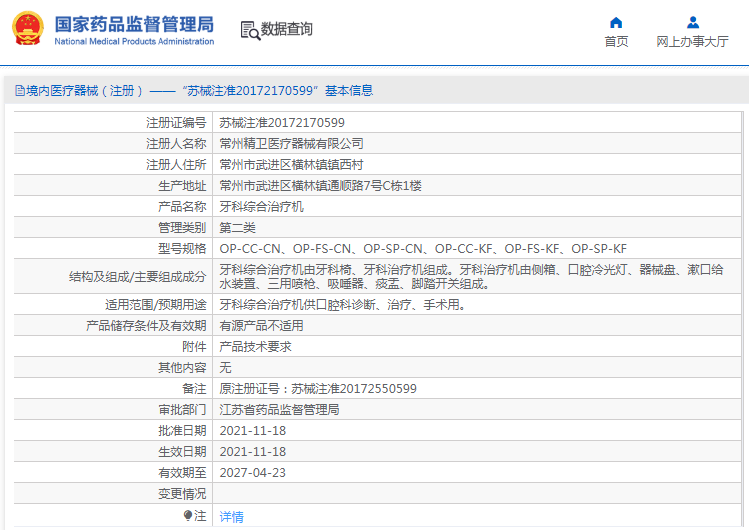The width and height of the screenshot is (749, 530).
Task: Click approval department value 江苏省药品监督管理局
Action: (x=279, y=410)
